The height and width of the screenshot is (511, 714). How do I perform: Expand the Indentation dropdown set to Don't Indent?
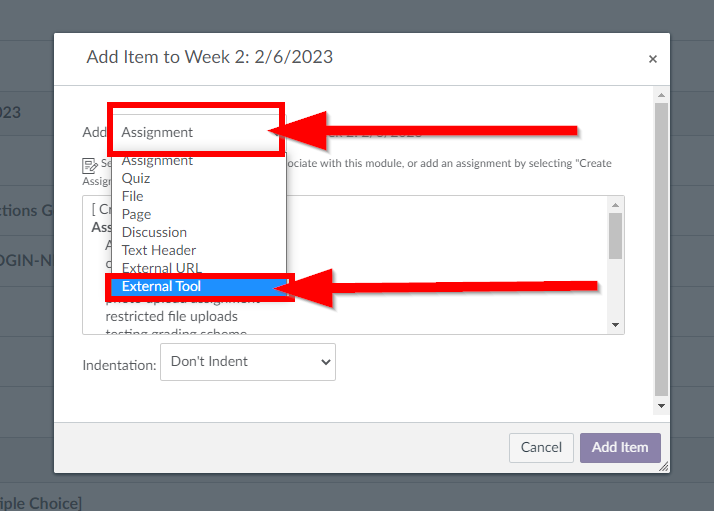point(248,362)
